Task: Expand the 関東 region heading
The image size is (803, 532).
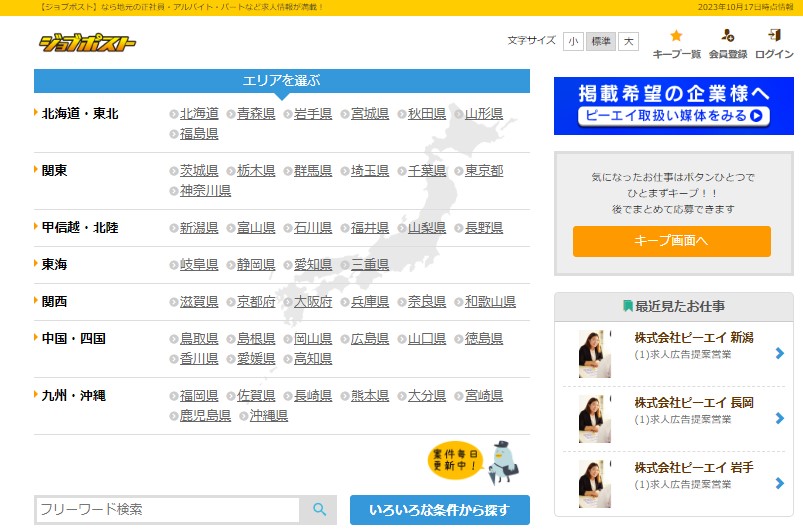Action: [54, 170]
